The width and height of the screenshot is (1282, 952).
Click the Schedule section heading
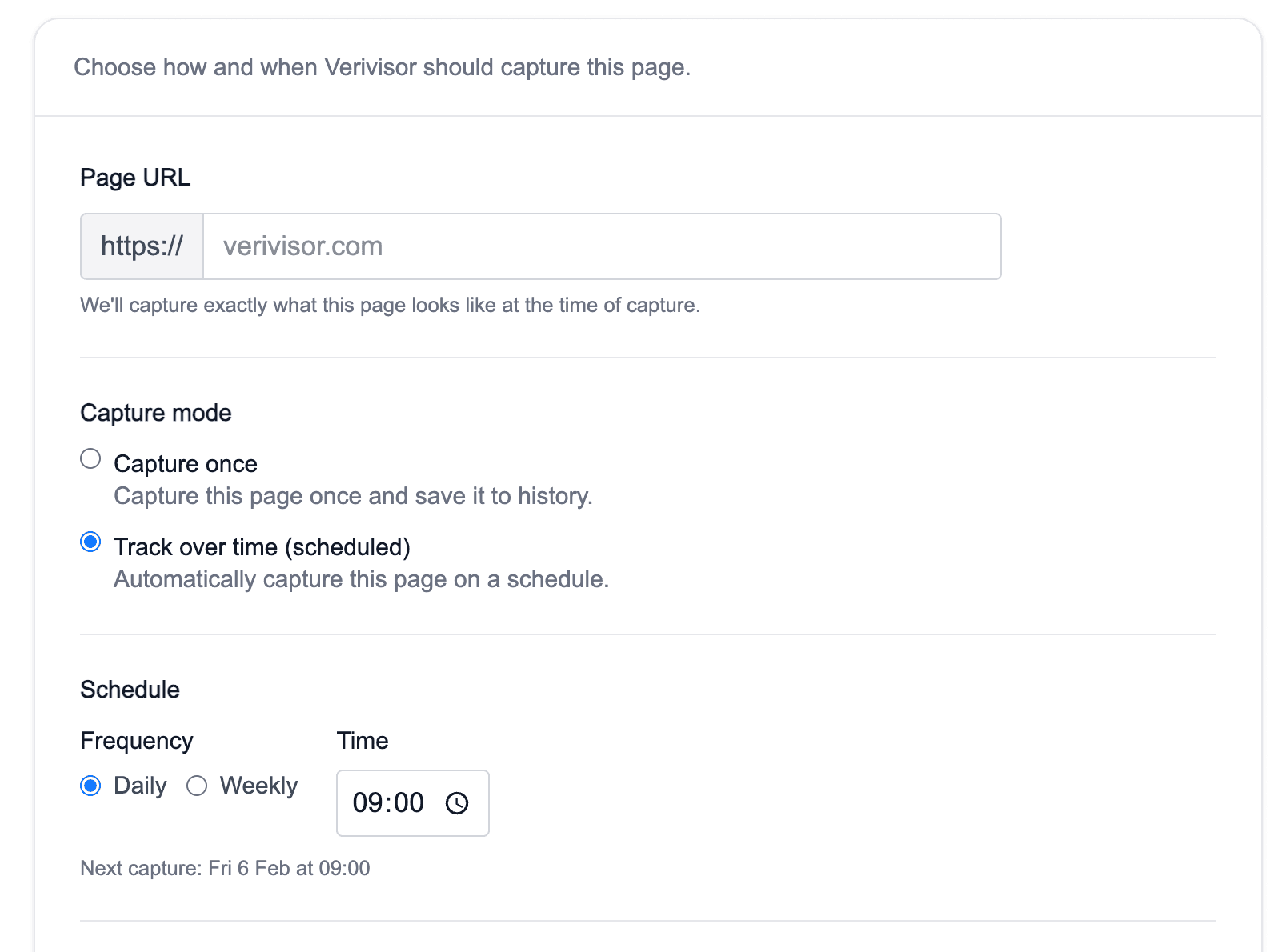(x=129, y=689)
